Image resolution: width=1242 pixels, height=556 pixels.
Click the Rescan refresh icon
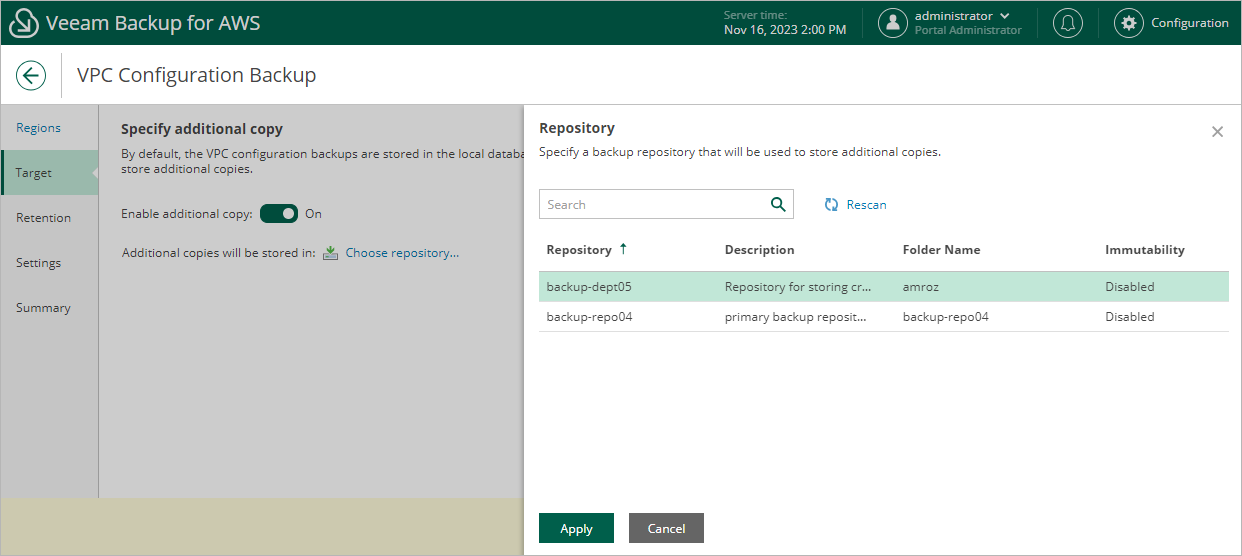pyautogui.click(x=831, y=204)
